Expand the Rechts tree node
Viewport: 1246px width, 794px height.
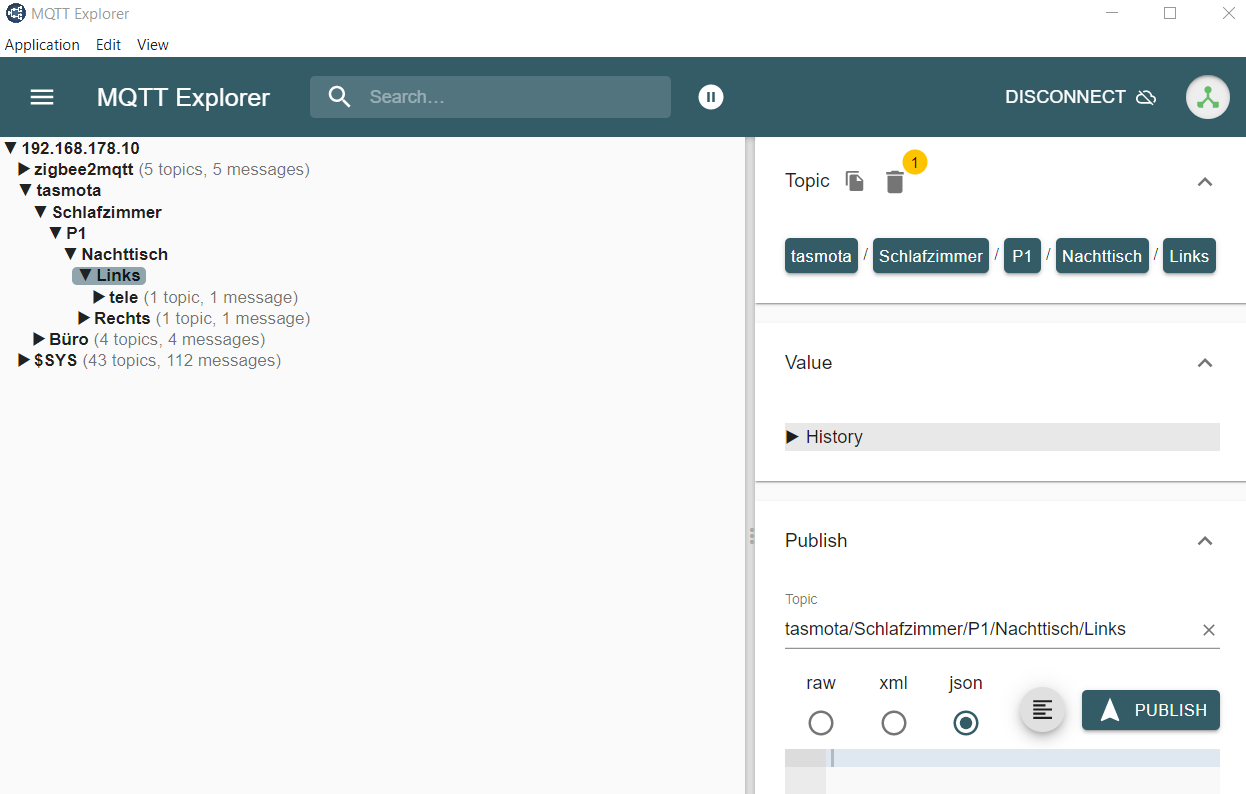coord(84,318)
